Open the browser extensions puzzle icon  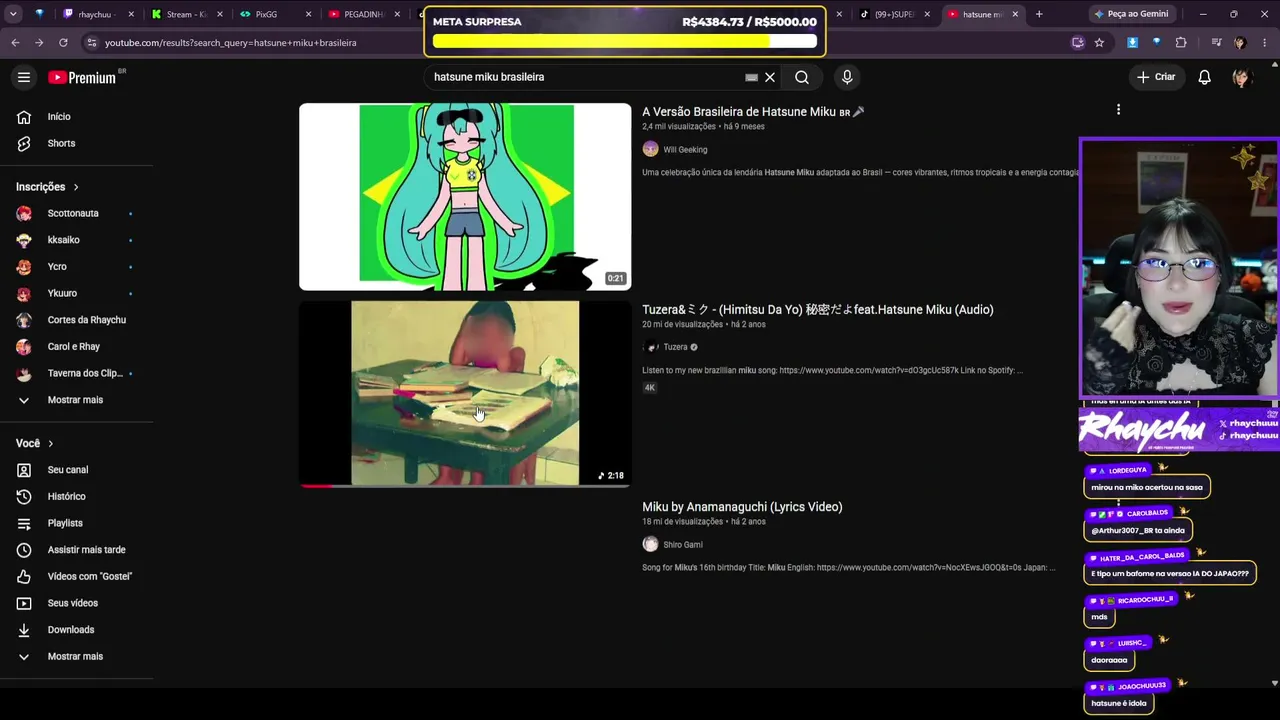pyautogui.click(x=1181, y=43)
